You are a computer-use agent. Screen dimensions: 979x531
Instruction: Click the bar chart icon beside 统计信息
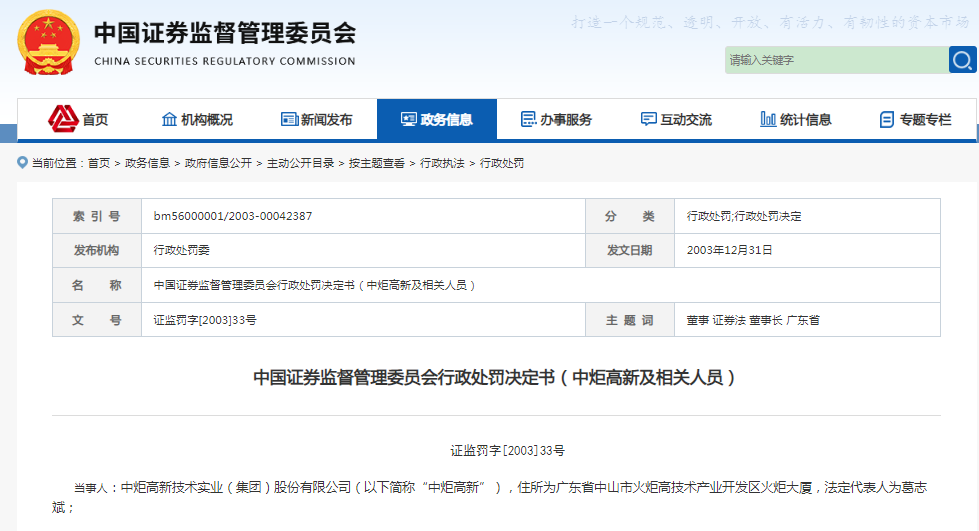pyautogui.click(x=768, y=119)
